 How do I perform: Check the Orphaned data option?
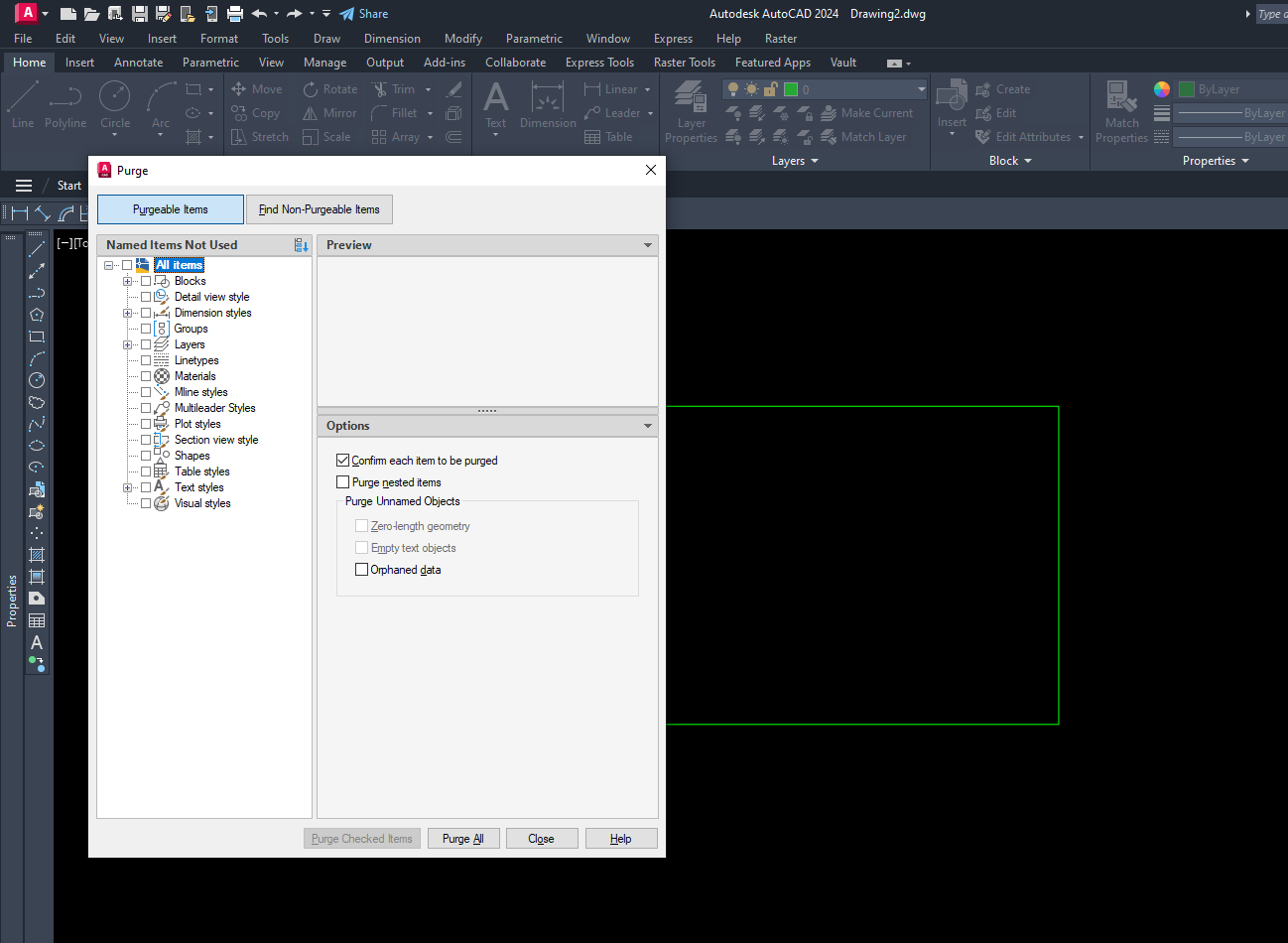click(362, 570)
